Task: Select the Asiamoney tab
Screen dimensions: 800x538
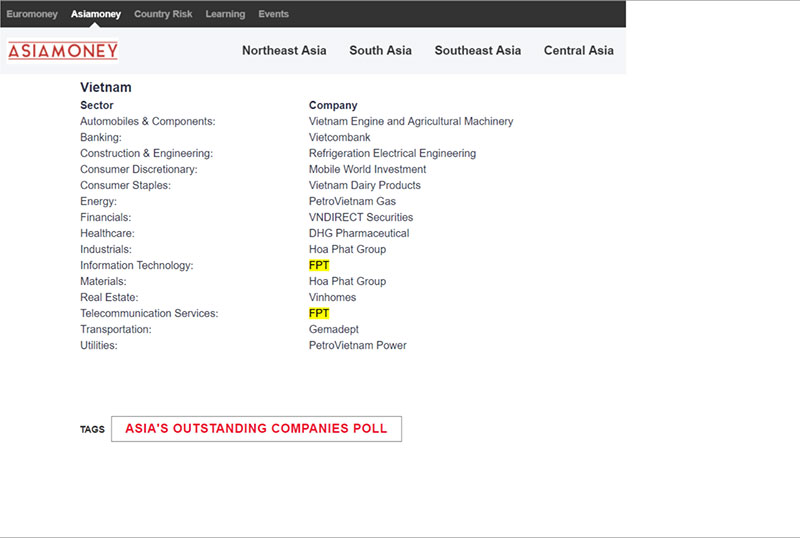Action: (x=96, y=14)
